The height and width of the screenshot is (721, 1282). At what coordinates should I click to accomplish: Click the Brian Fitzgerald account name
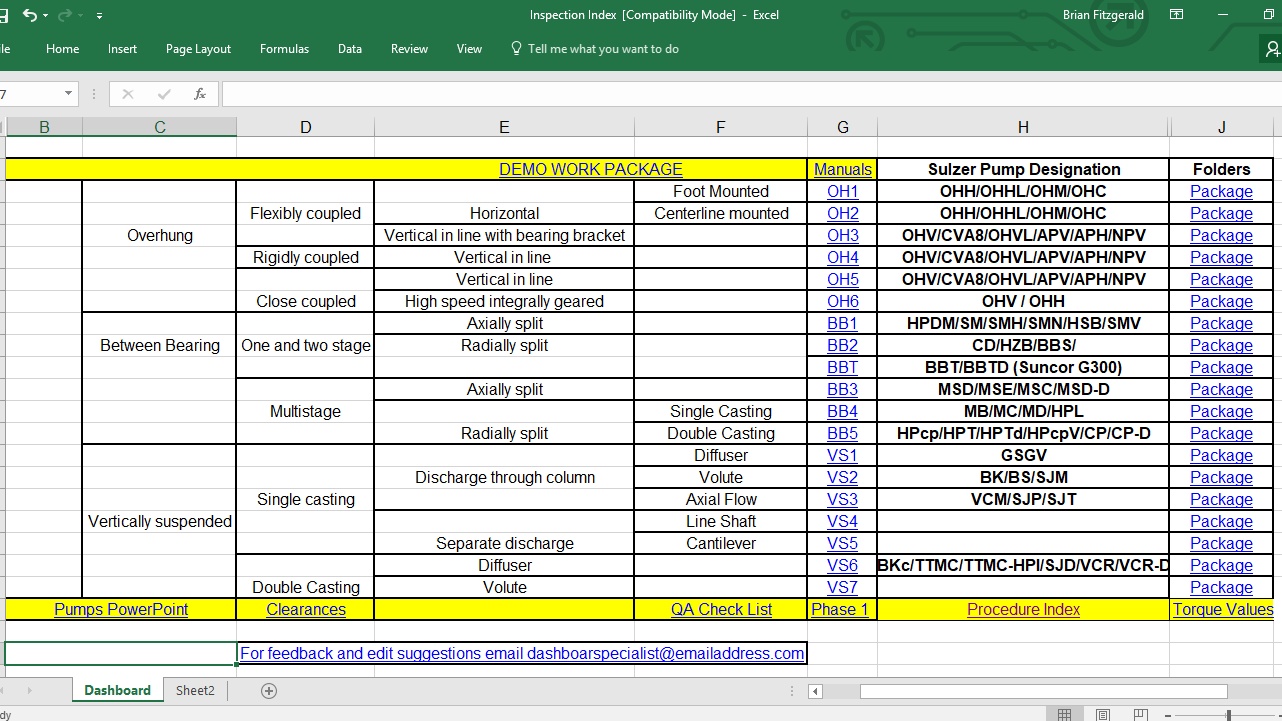(x=1103, y=15)
